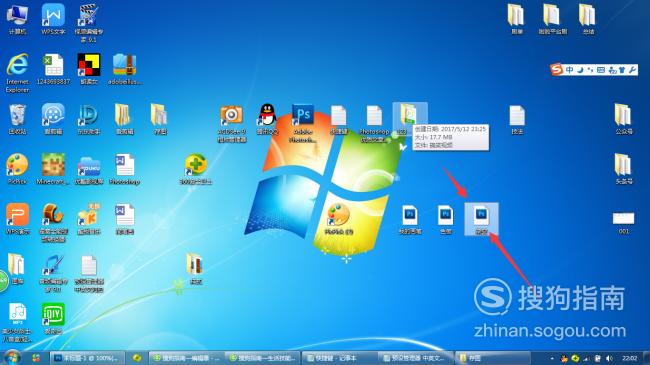650x365 pixels.
Task: Select the blue music note pen shortcut
Action: tap(53, 273)
